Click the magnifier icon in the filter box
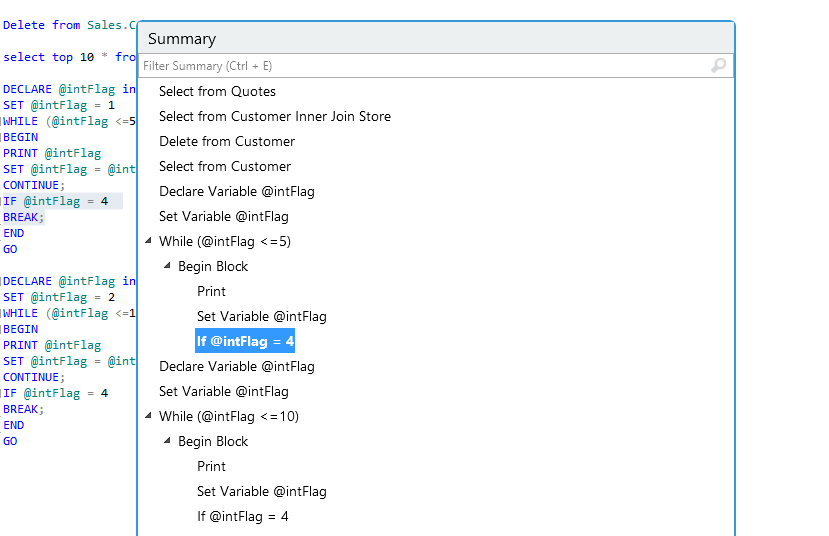Image resolution: width=829 pixels, height=536 pixels. (718, 66)
